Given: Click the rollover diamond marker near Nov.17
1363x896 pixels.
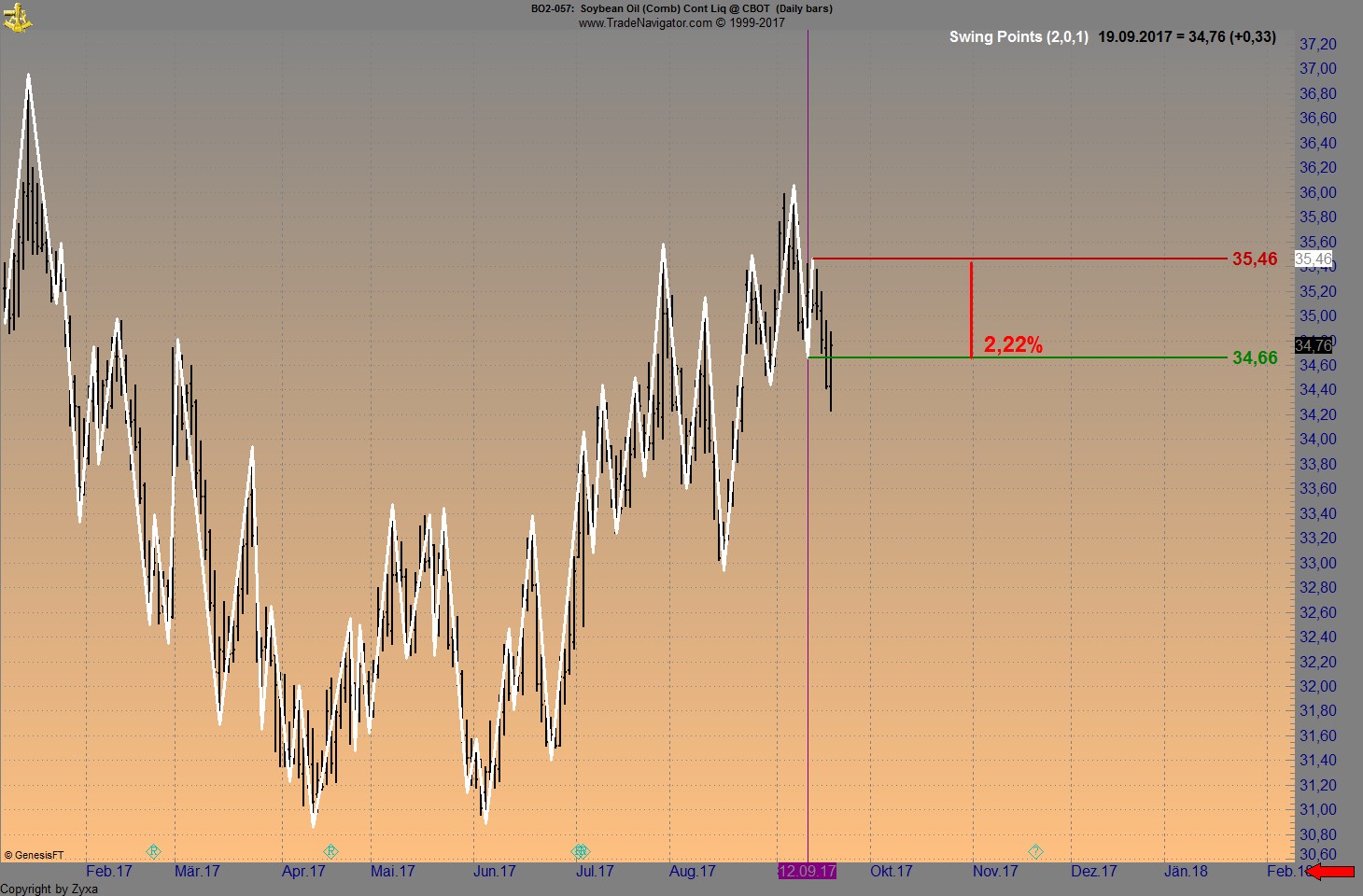Looking at the screenshot, I should click(1034, 851).
